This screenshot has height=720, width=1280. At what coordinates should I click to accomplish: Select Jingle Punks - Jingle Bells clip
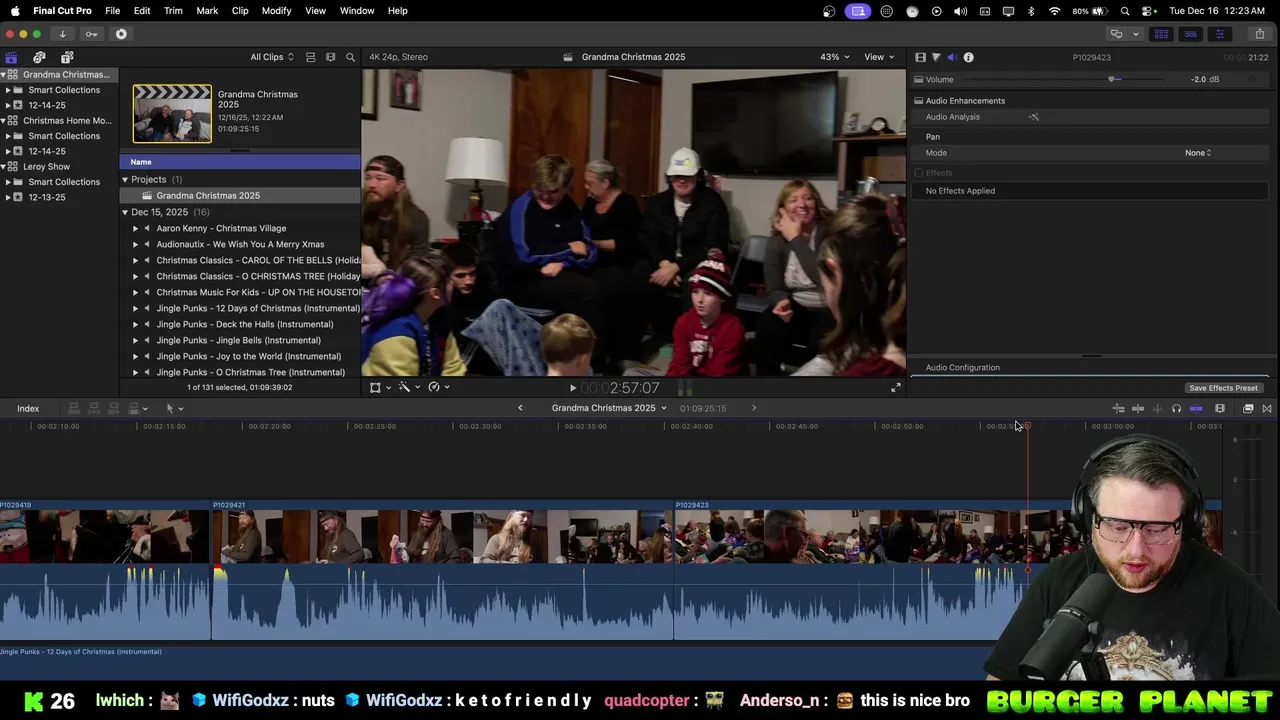tap(238, 340)
